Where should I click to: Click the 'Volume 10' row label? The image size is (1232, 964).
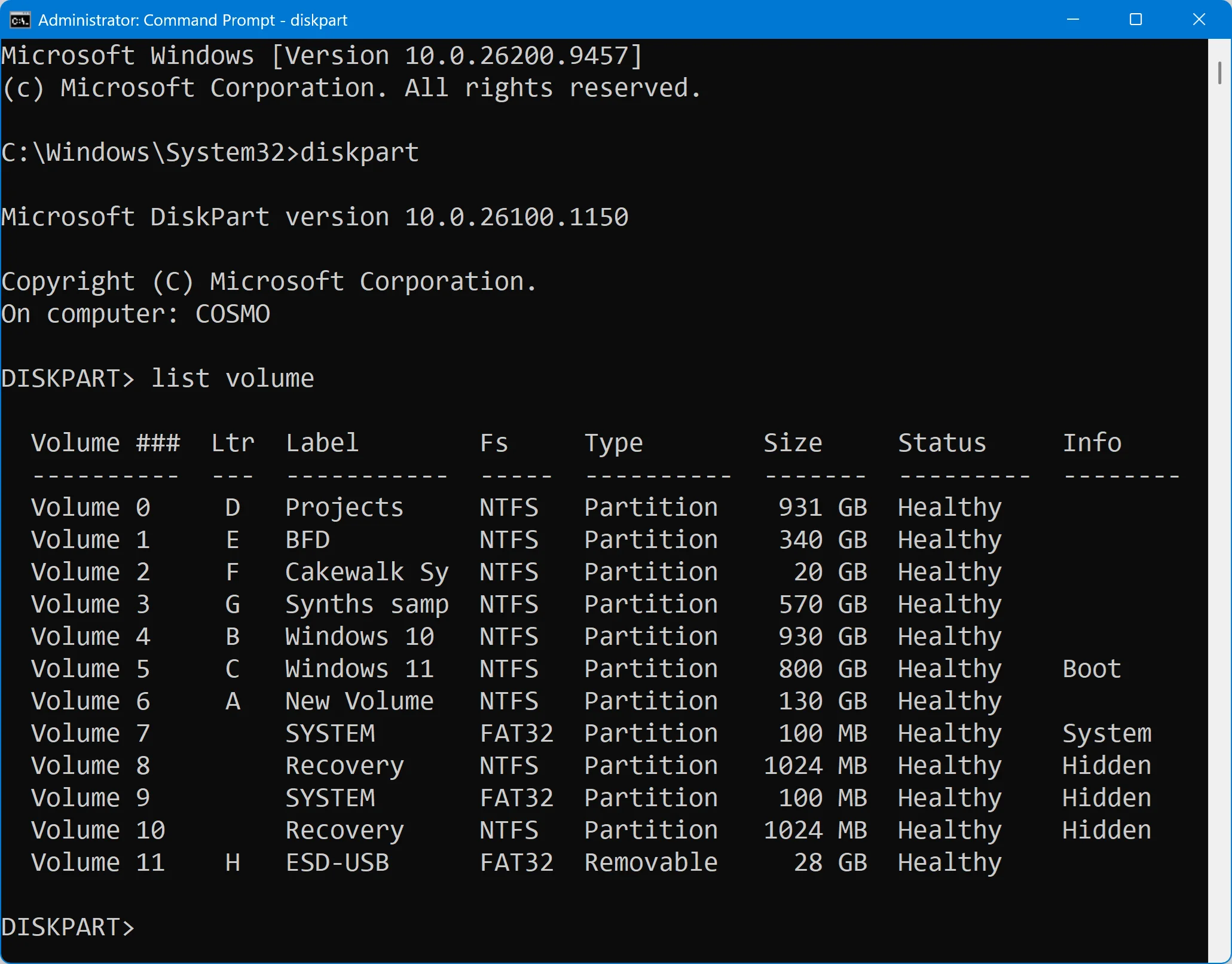[98, 830]
